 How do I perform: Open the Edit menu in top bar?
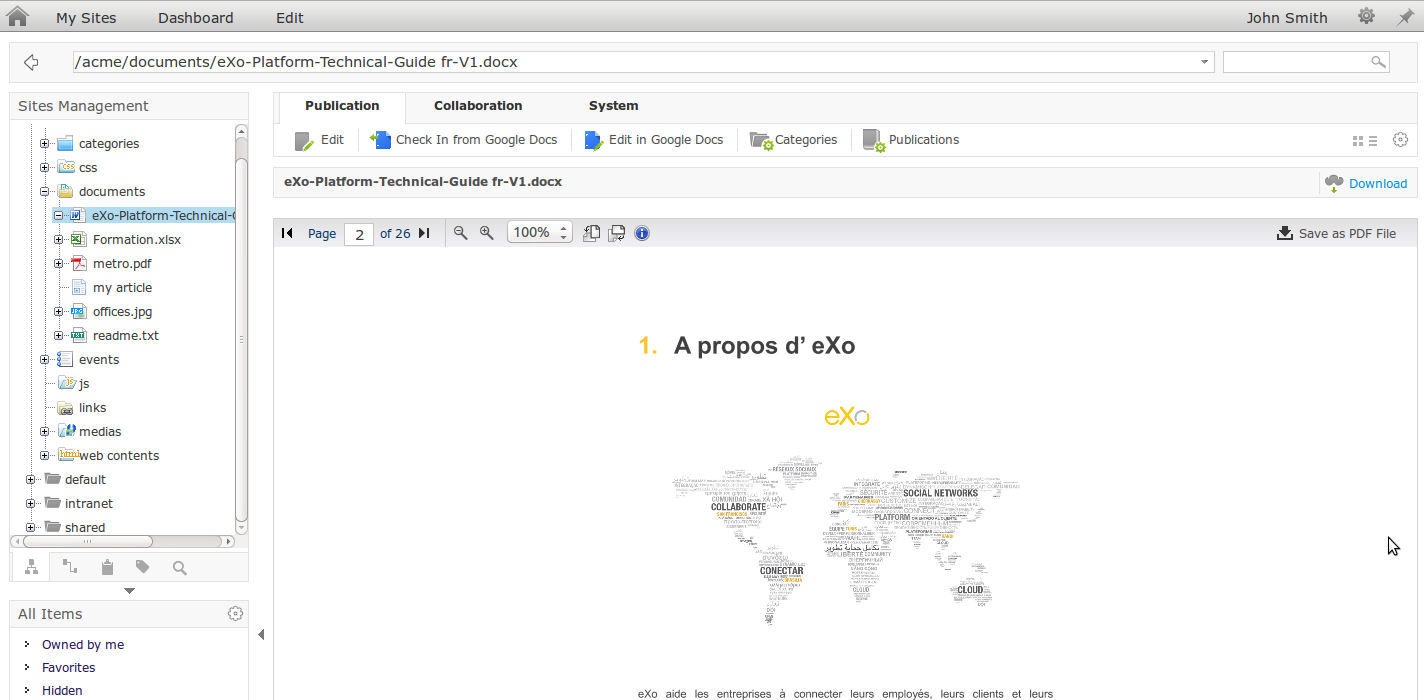[x=290, y=18]
